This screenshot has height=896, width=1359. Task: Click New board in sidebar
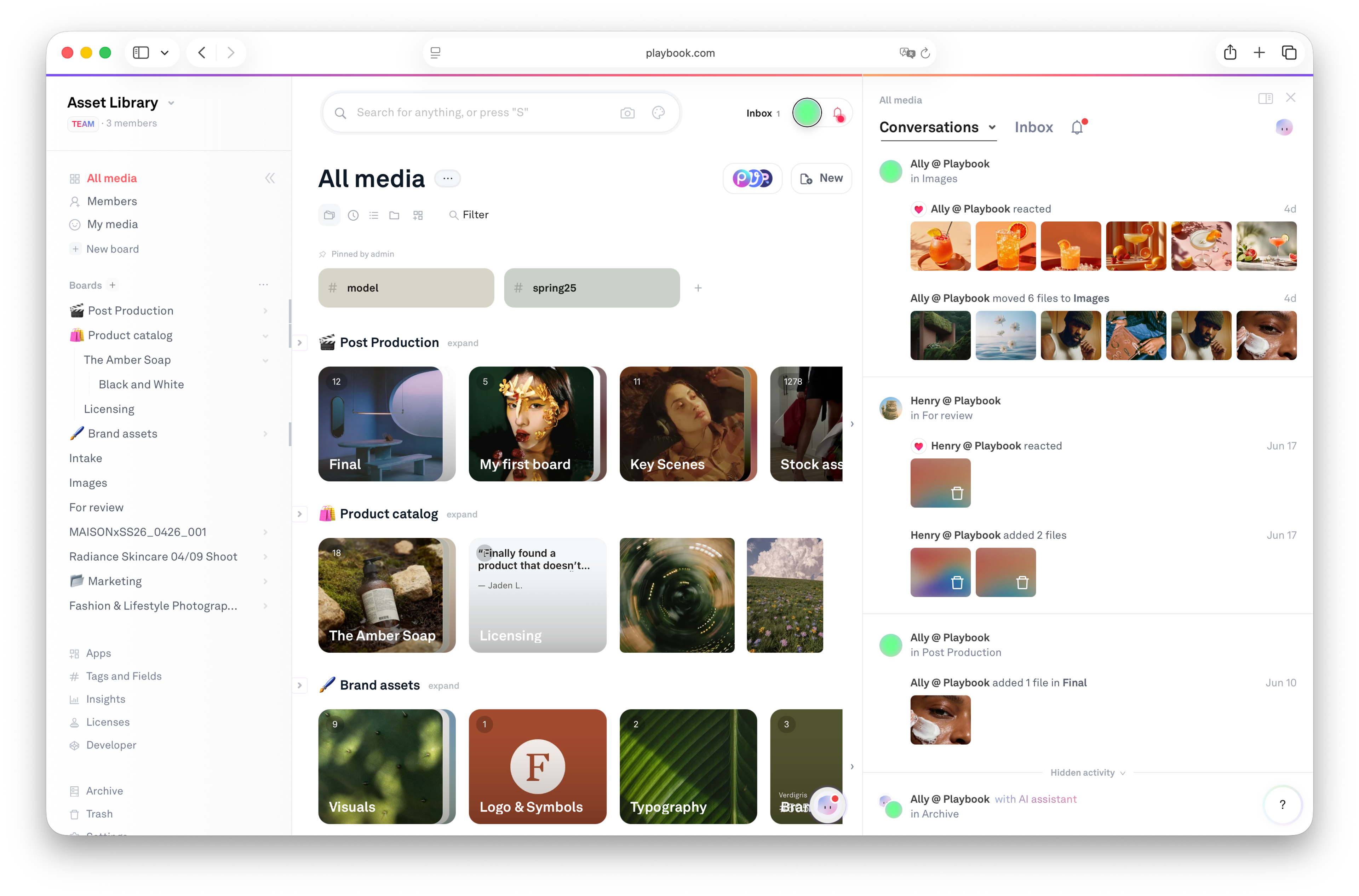112,249
